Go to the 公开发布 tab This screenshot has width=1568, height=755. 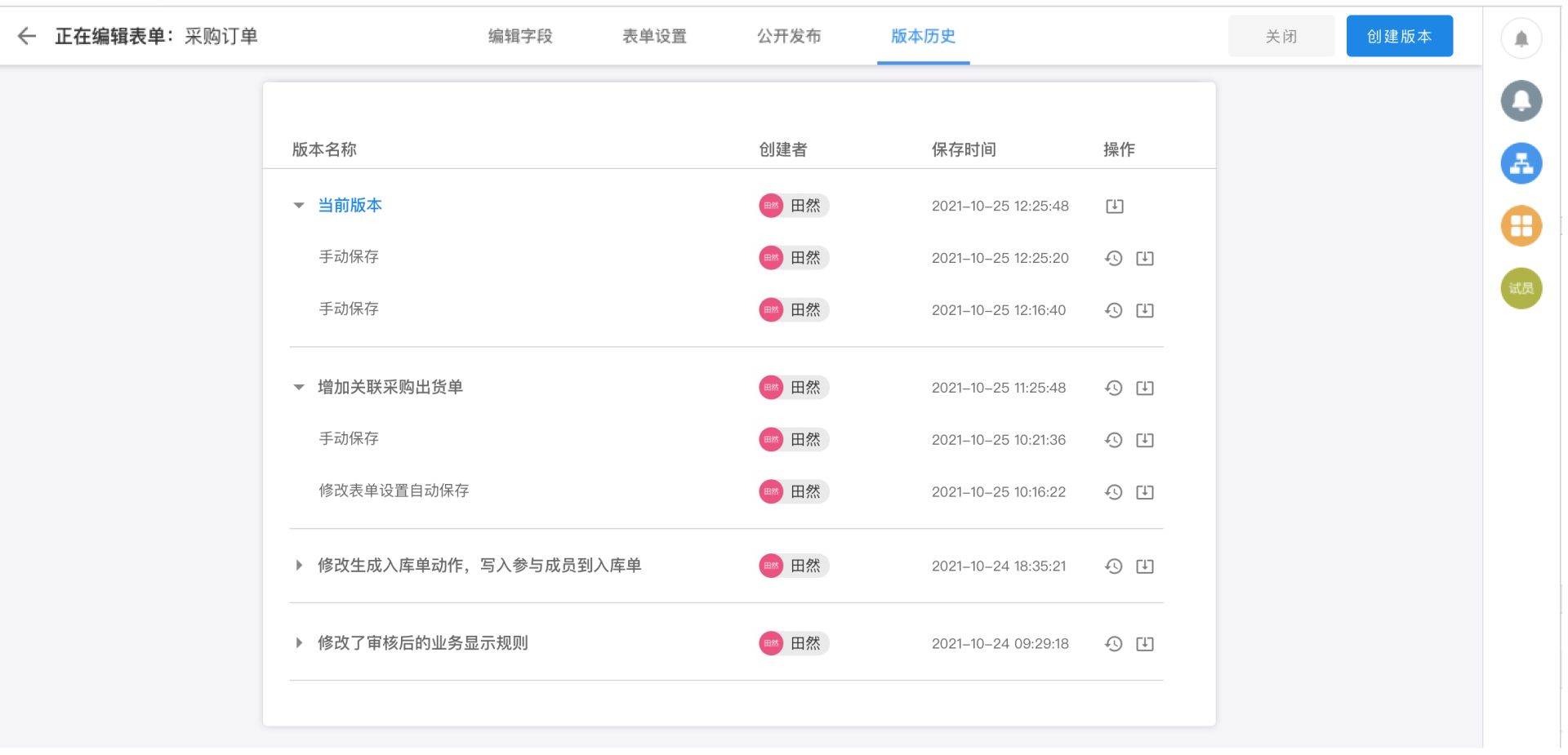(789, 37)
